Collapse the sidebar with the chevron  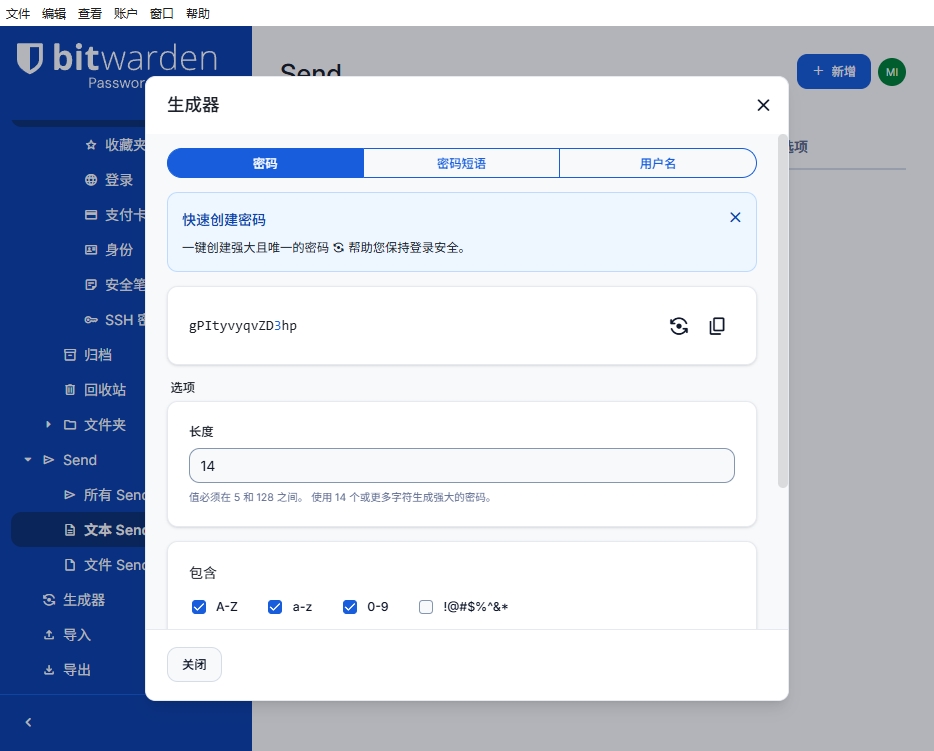pyautogui.click(x=28, y=722)
